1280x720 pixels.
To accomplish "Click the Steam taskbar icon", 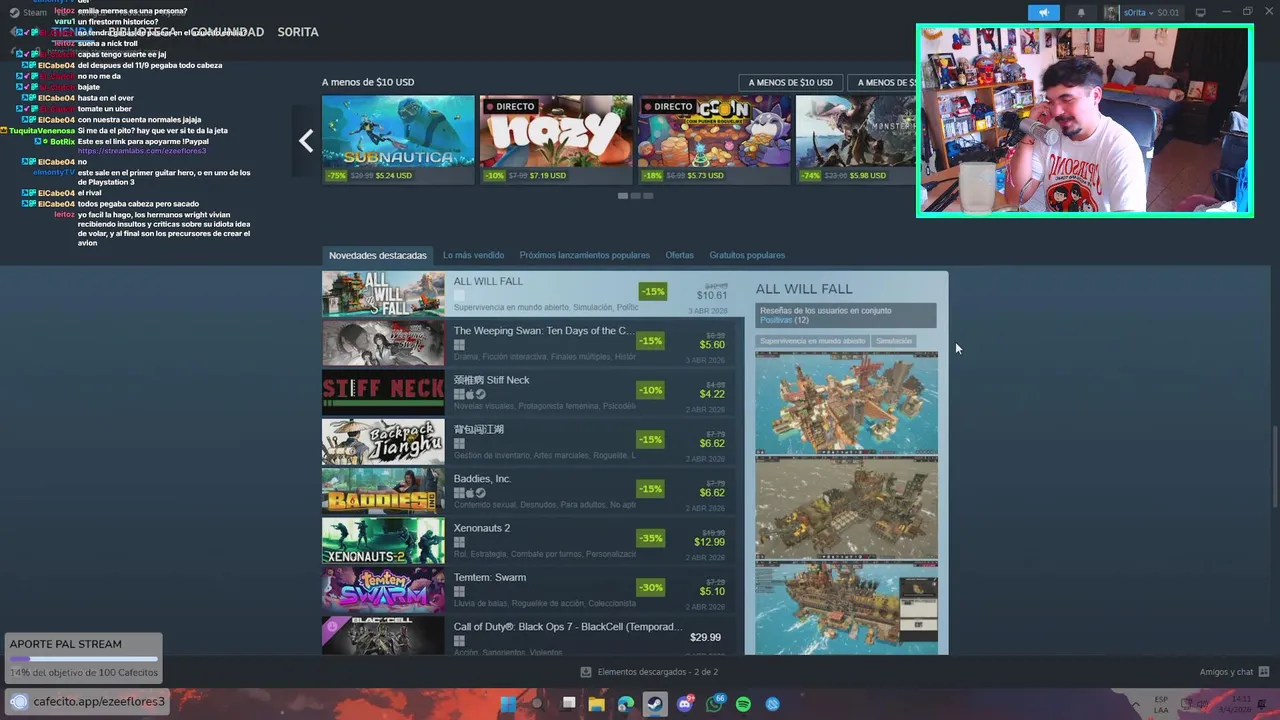I will pyautogui.click(x=655, y=704).
